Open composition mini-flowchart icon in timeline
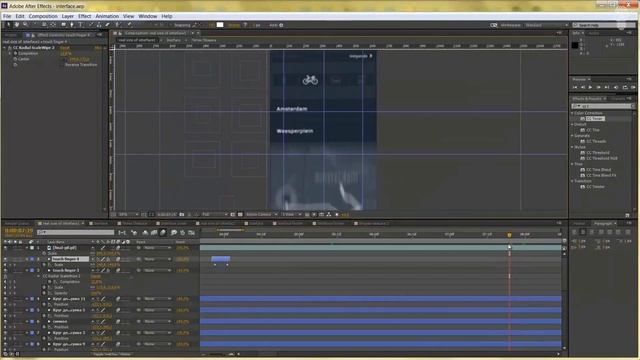The width and height of the screenshot is (640, 360). click(x=122, y=233)
